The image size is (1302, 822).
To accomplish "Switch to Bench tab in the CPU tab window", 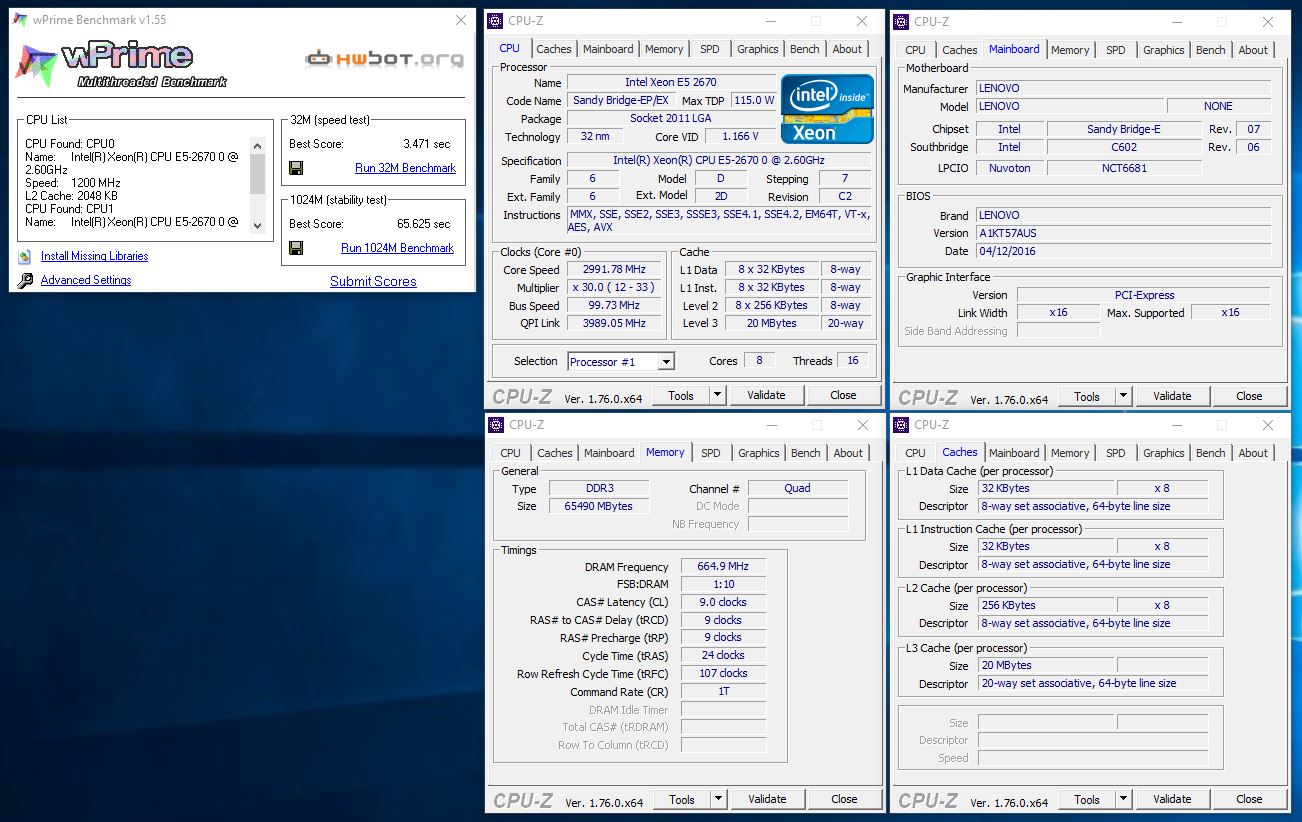I will (x=805, y=49).
